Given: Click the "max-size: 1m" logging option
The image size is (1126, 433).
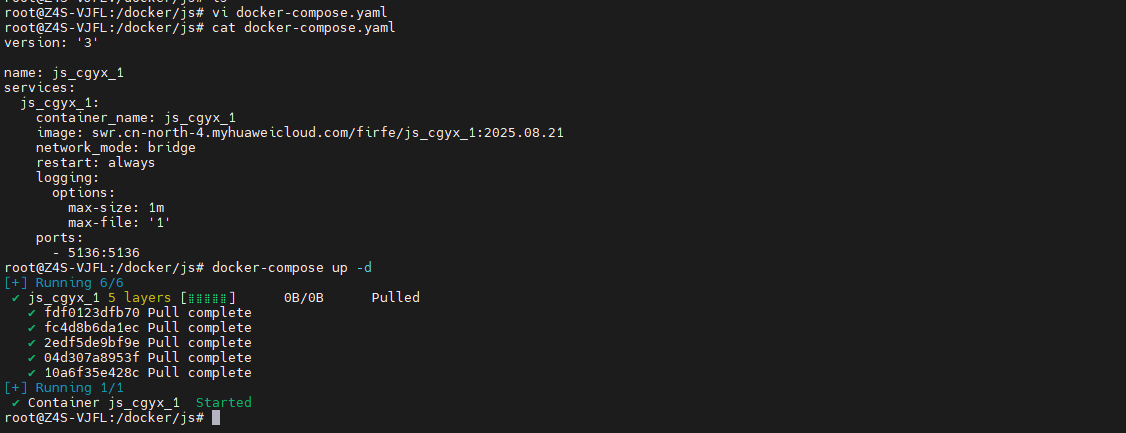Looking at the screenshot, I should pyautogui.click(x=116, y=208).
